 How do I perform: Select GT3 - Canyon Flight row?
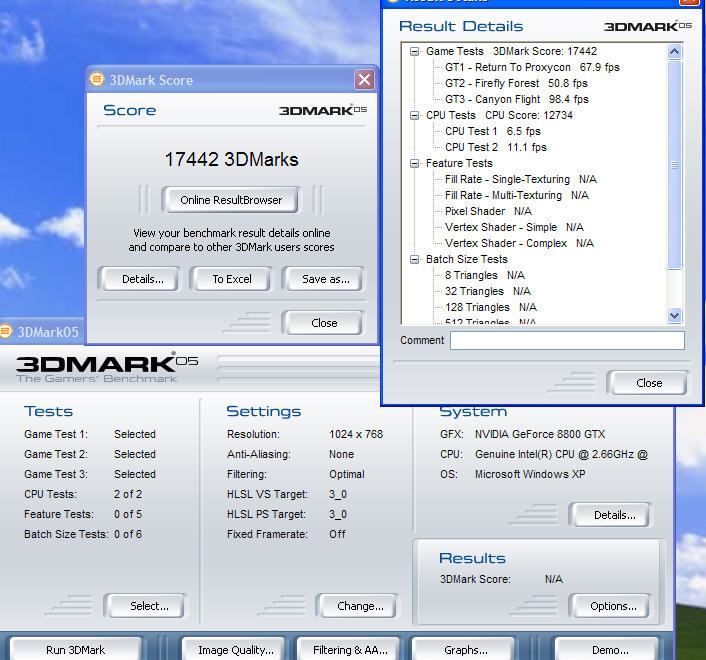pos(516,99)
